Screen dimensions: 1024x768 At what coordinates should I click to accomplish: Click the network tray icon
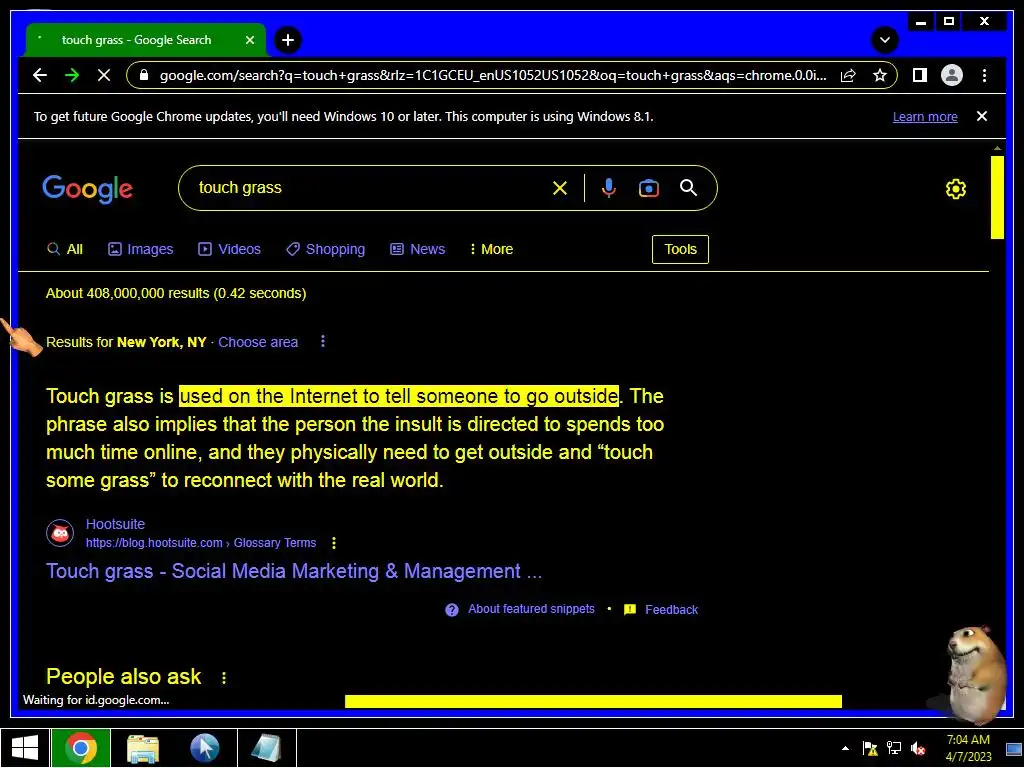pos(894,748)
